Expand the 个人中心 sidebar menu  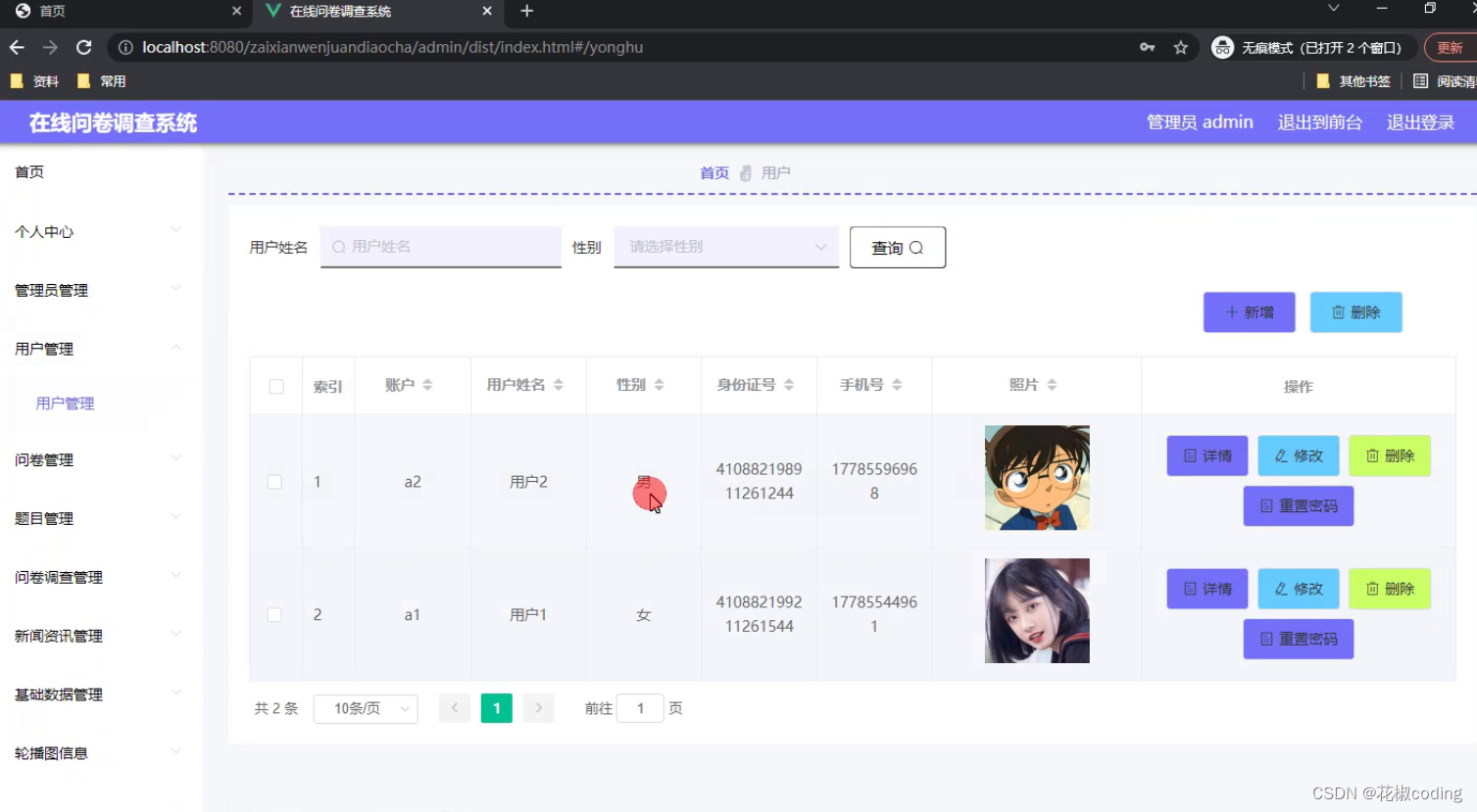(88, 231)
